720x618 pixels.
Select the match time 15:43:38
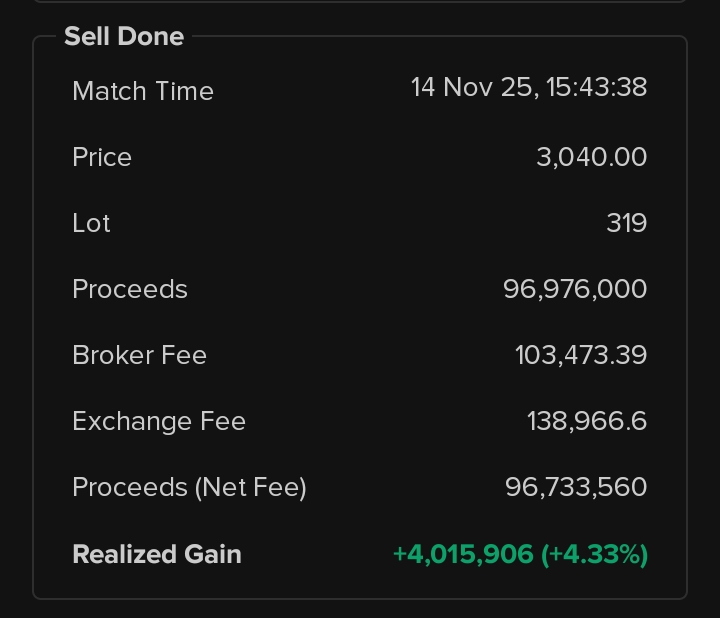[598, 87]
